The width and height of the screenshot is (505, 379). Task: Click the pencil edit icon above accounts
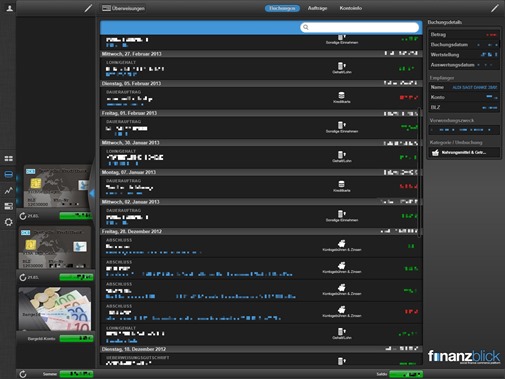88,8
